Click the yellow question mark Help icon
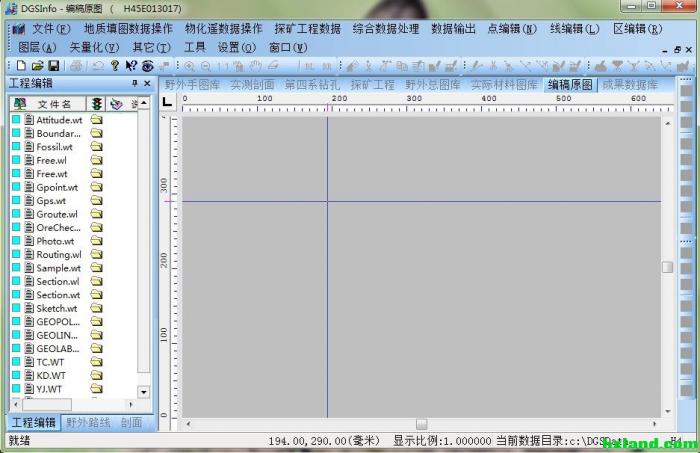700x453 pixels. click(x=115, y=66)
